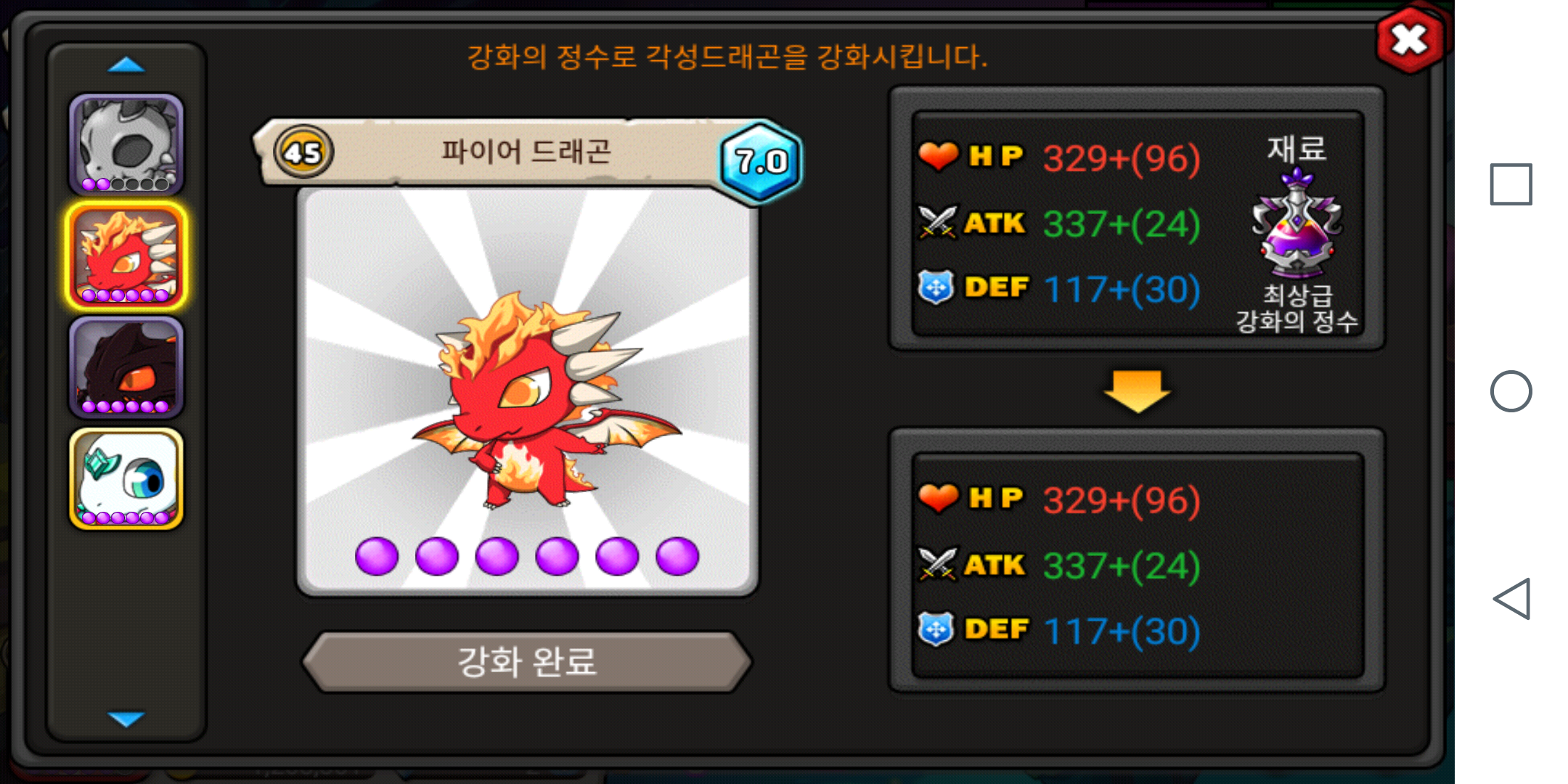
Task: Tap the top-grade enhancement essence potion icon
Action: pos(1297,224)
